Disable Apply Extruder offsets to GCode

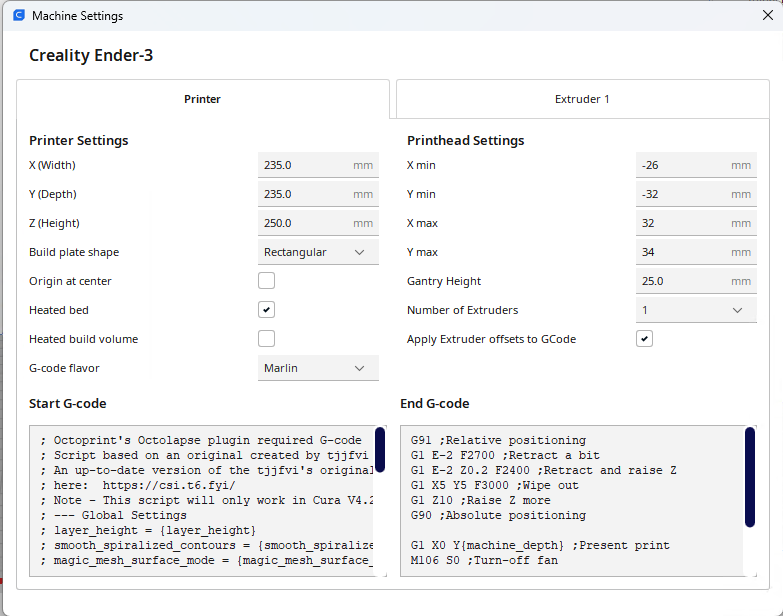(x=645, y=339)
